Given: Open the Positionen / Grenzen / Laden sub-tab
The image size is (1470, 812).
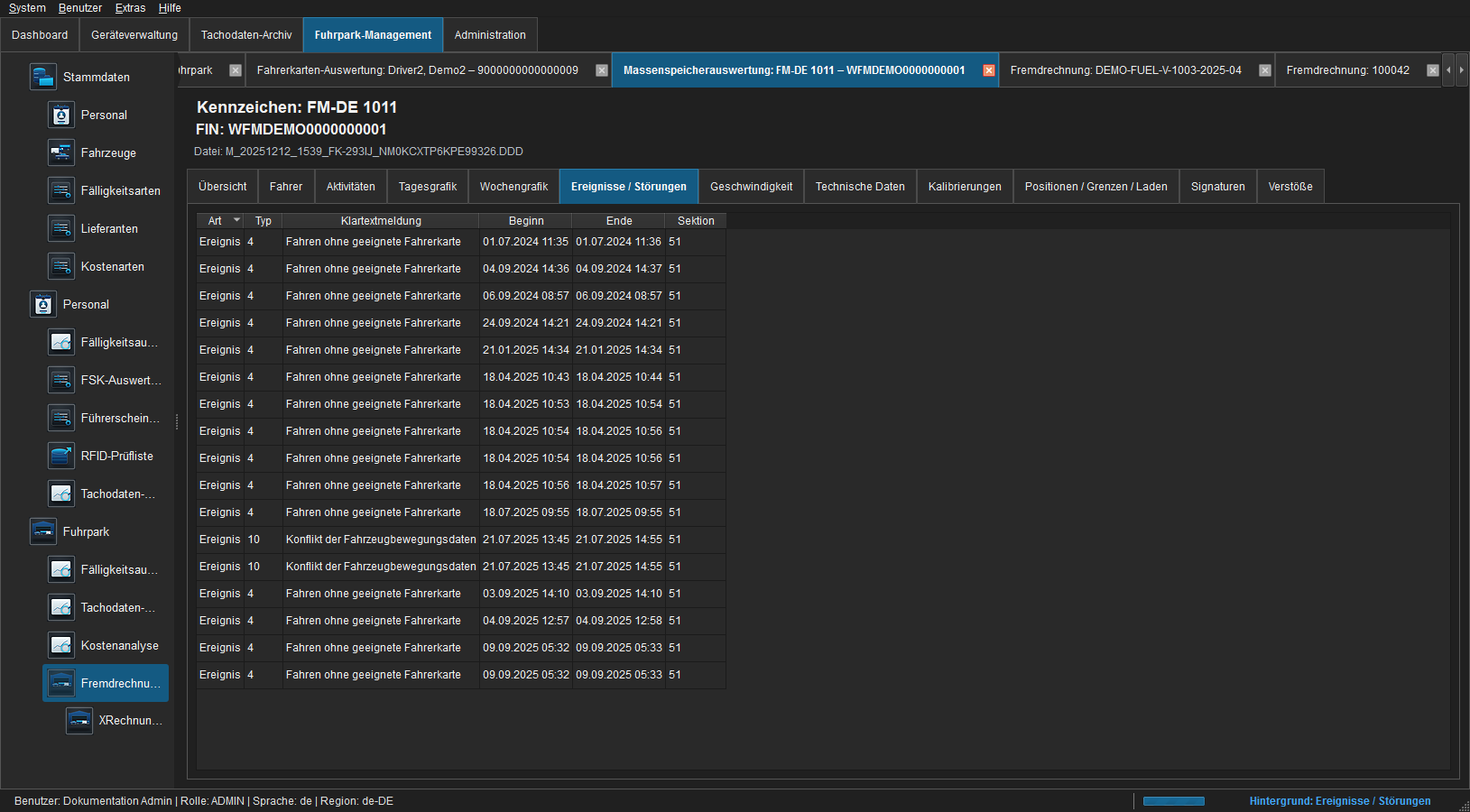Looking at the screenshot, I should [1096, 187].
